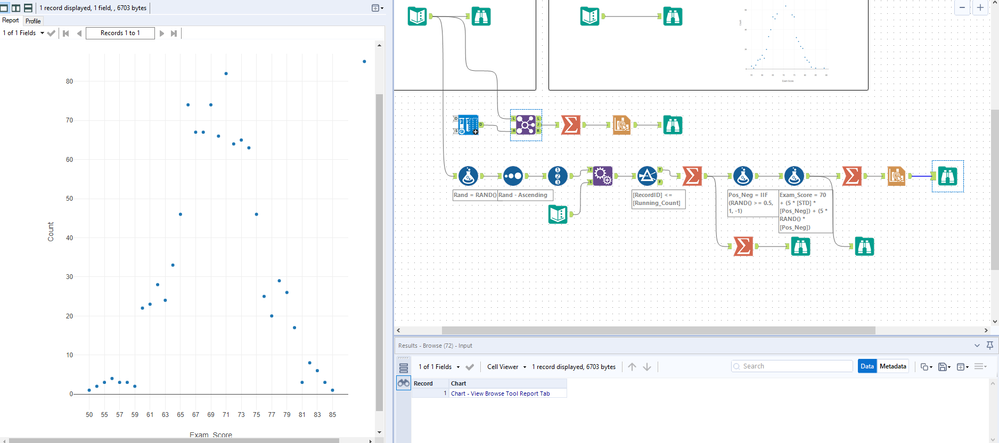Select the Browse tool in right container
The width and height of the screenshot is (999, 443).
(x=673, y=16)
